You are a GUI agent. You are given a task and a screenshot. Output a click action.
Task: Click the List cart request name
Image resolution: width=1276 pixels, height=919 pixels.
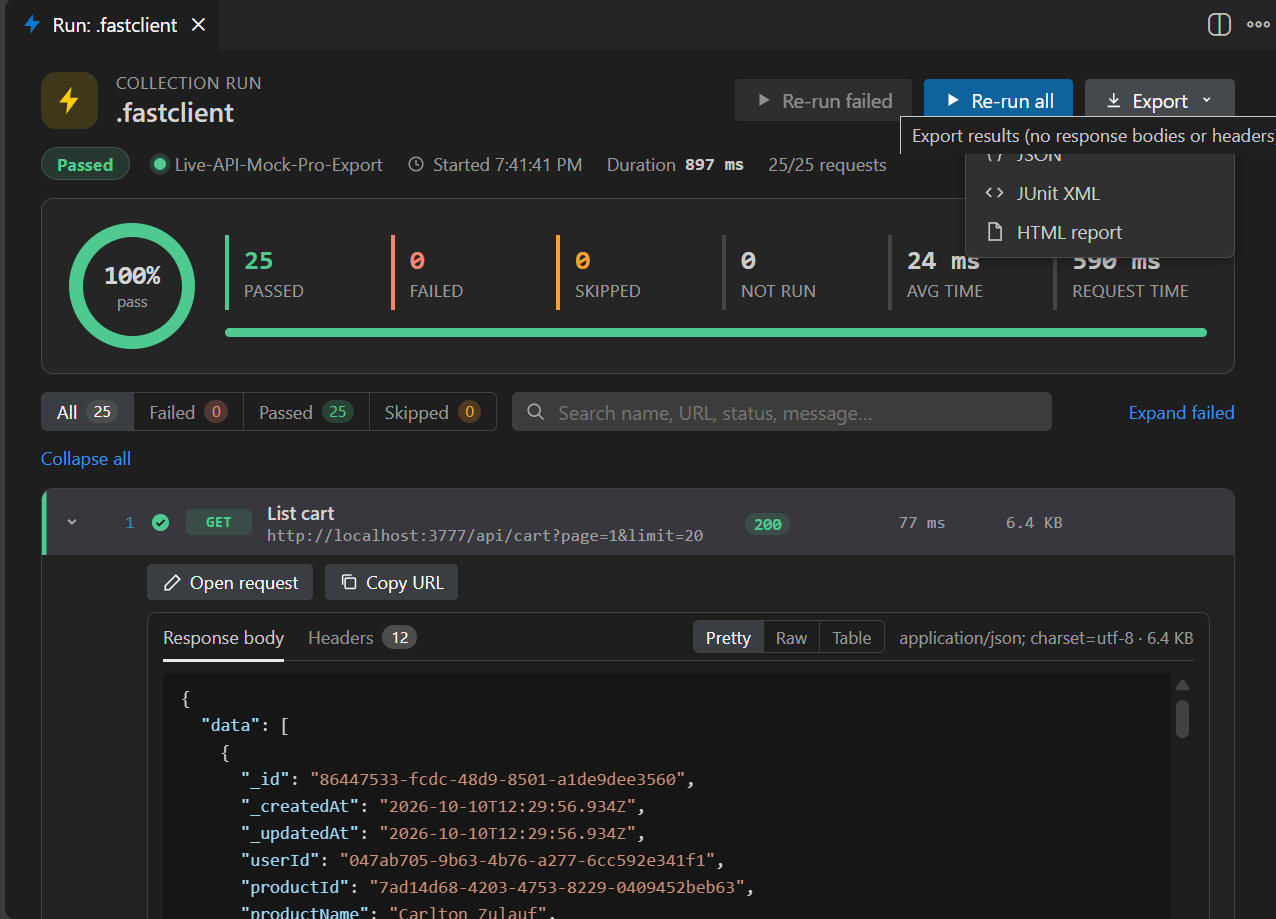(x=300, y=513)
